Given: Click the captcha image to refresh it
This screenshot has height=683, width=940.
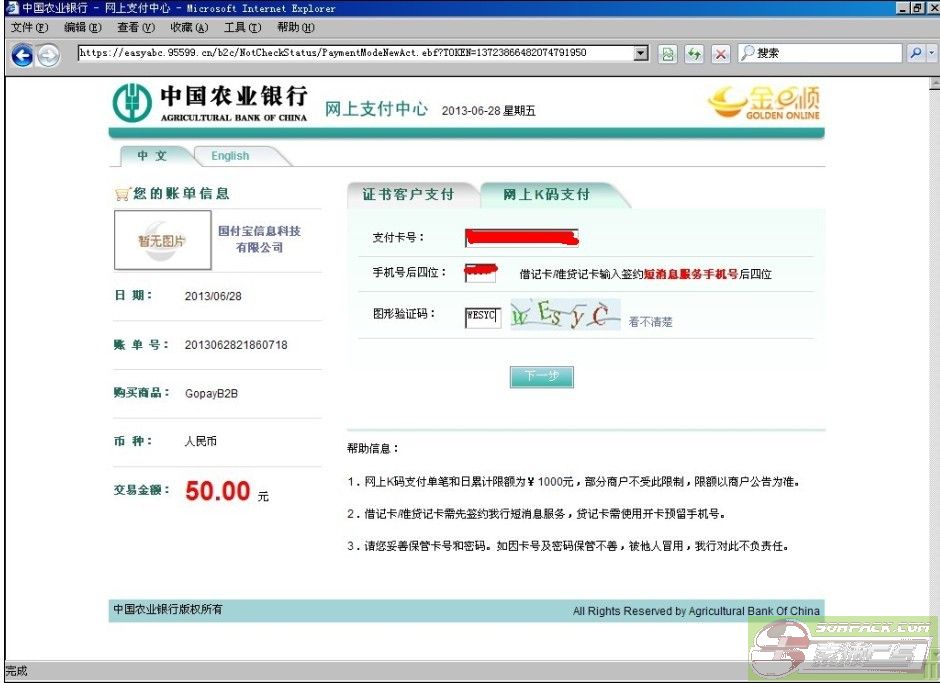Looking at the screenshot, I should click(565, 314).
